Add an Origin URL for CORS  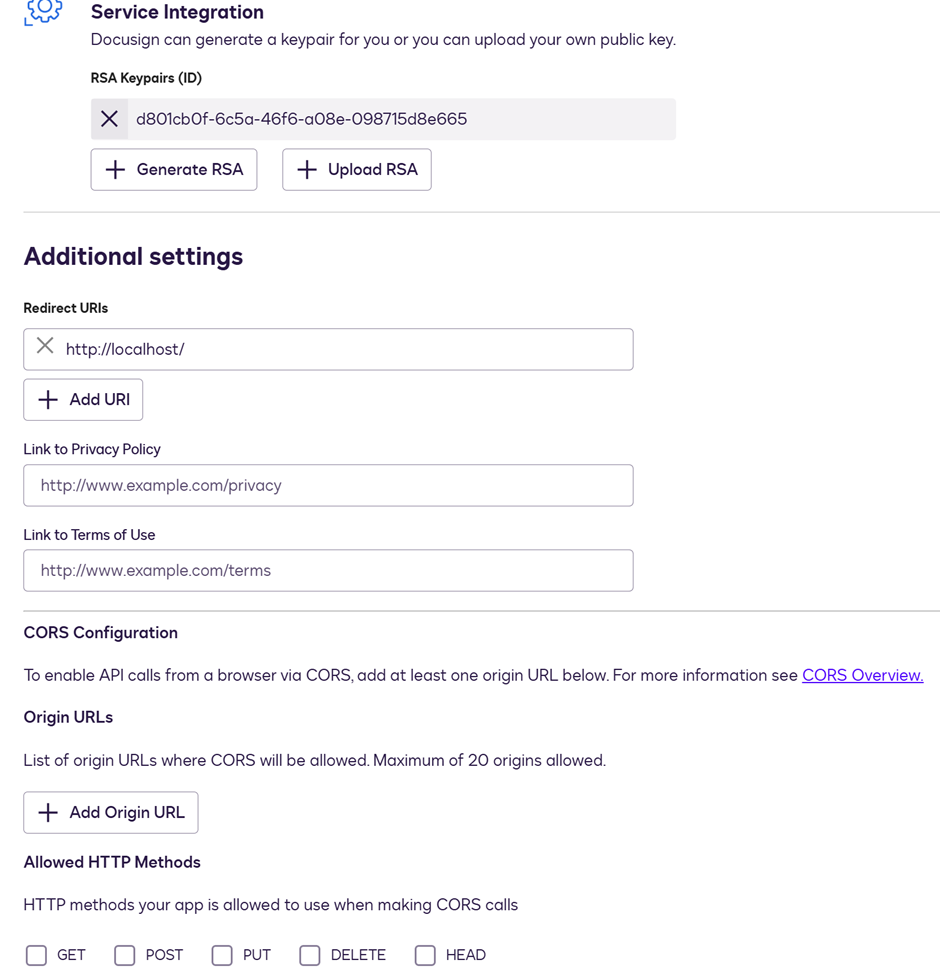pos(111,813)
